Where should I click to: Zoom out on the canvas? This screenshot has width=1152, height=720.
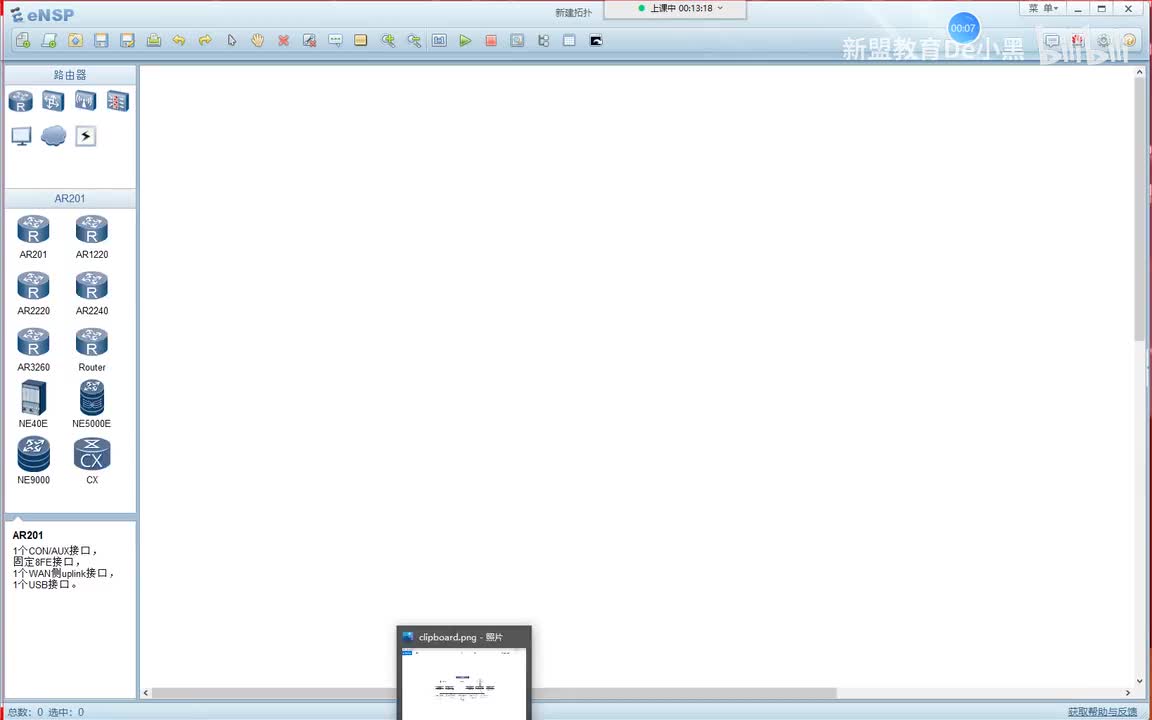click(414, 40)
